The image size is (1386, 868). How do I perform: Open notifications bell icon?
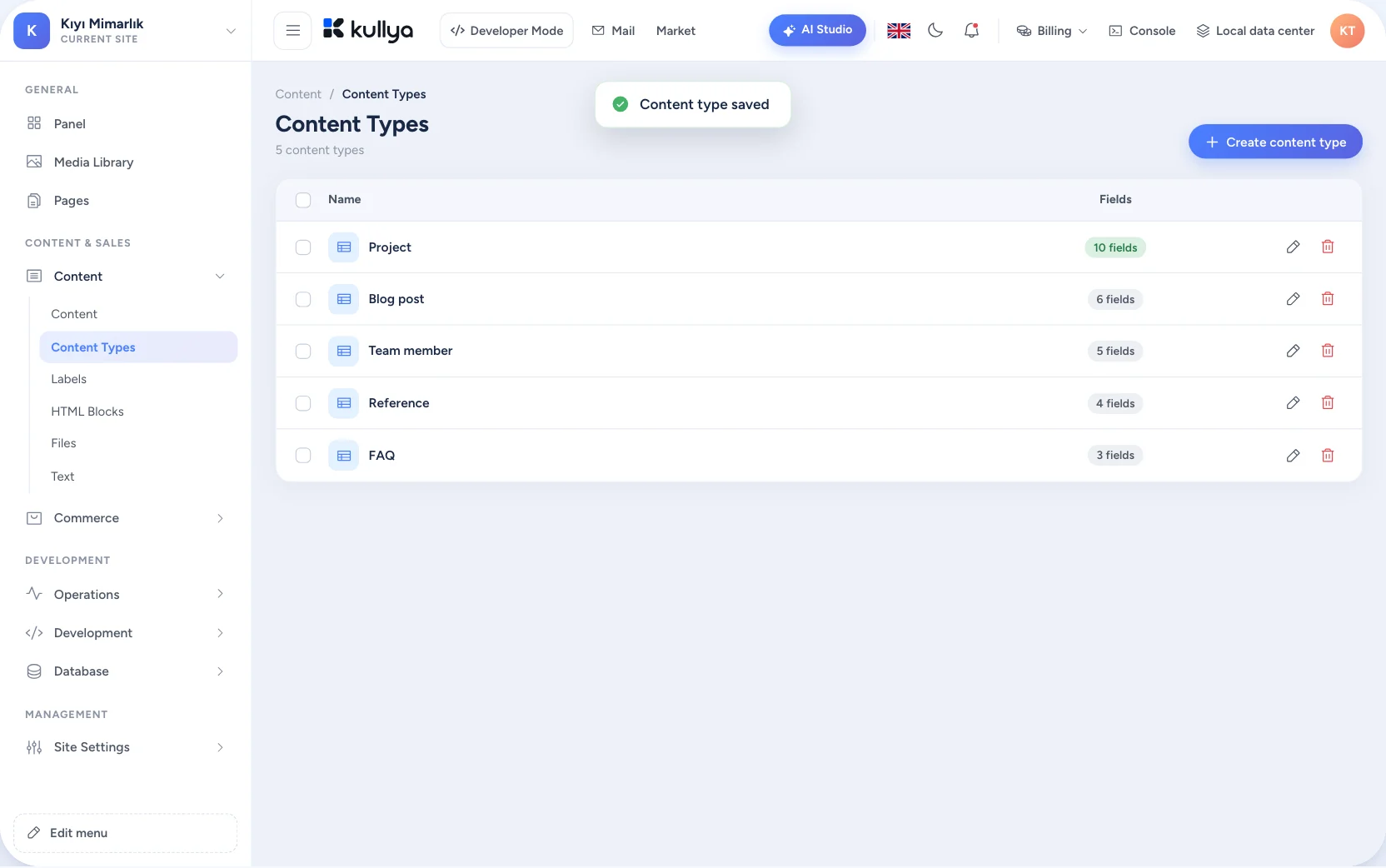971,31
